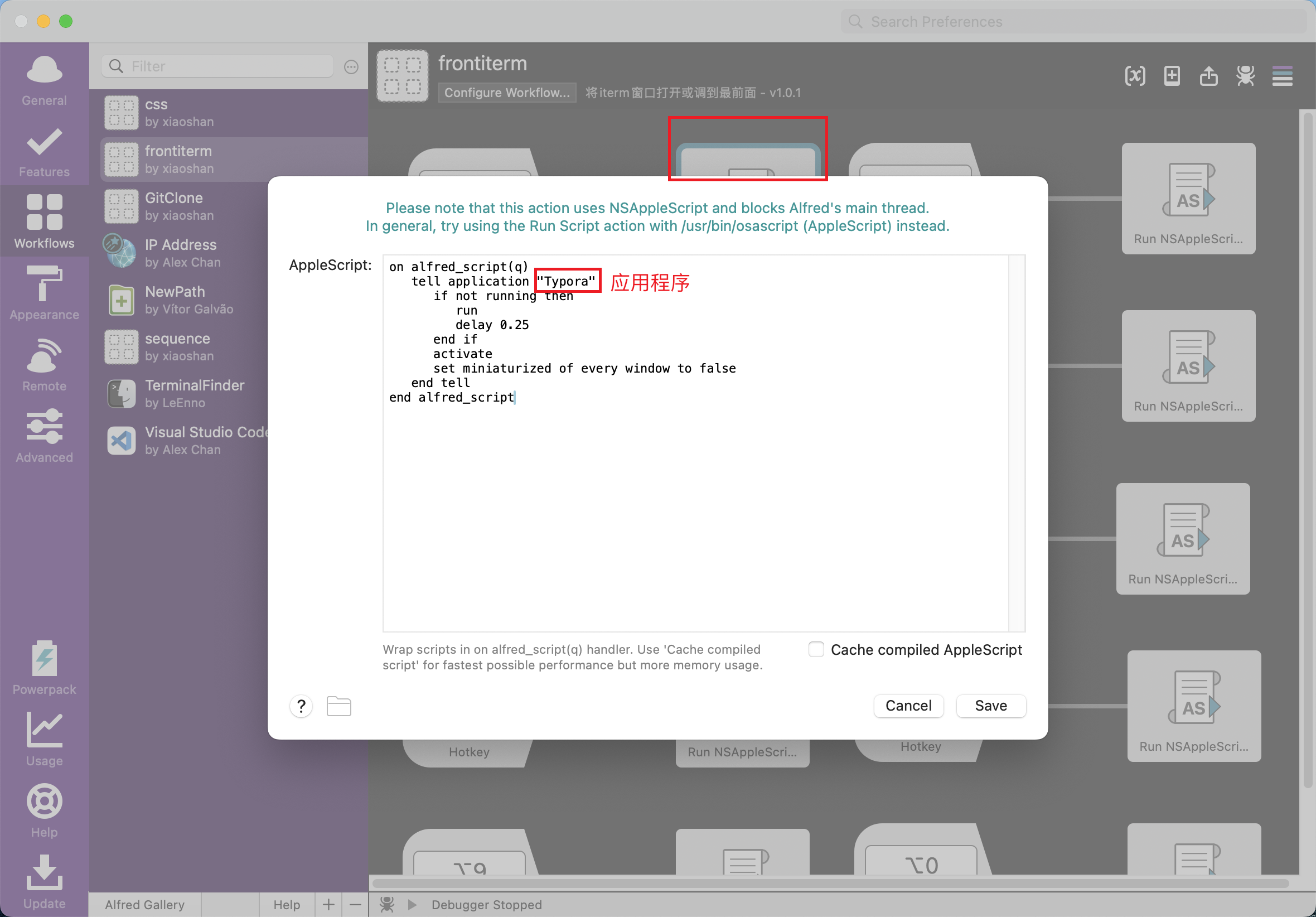This screenshot has width=1316, height=917.
Task: Click the add-object plus icon in header
Action: 1172,76
